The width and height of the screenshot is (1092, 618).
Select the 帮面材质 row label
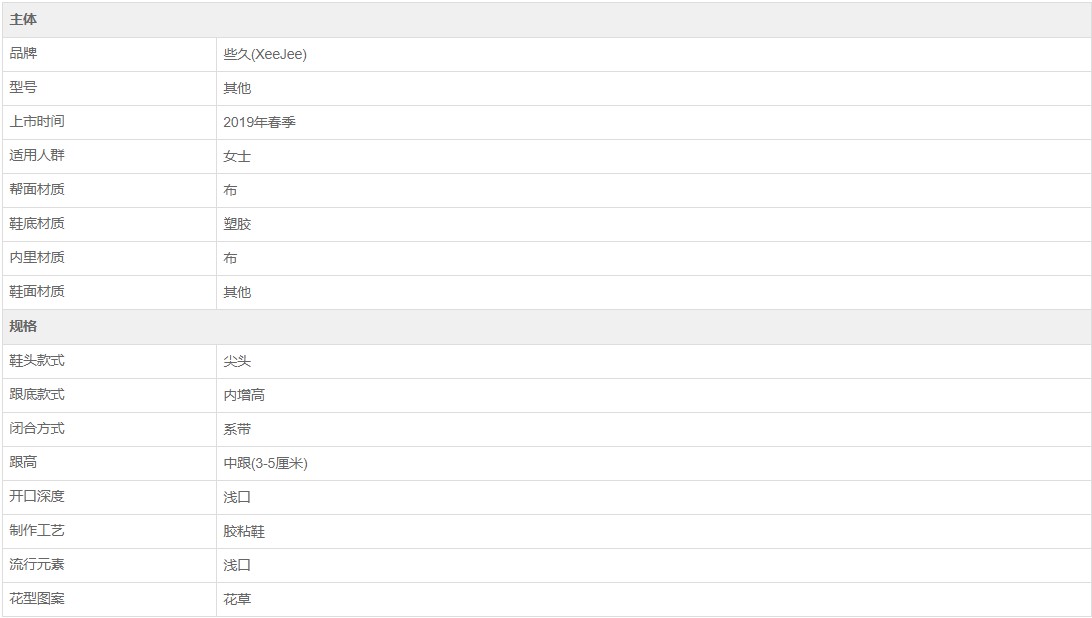(37, 190)
